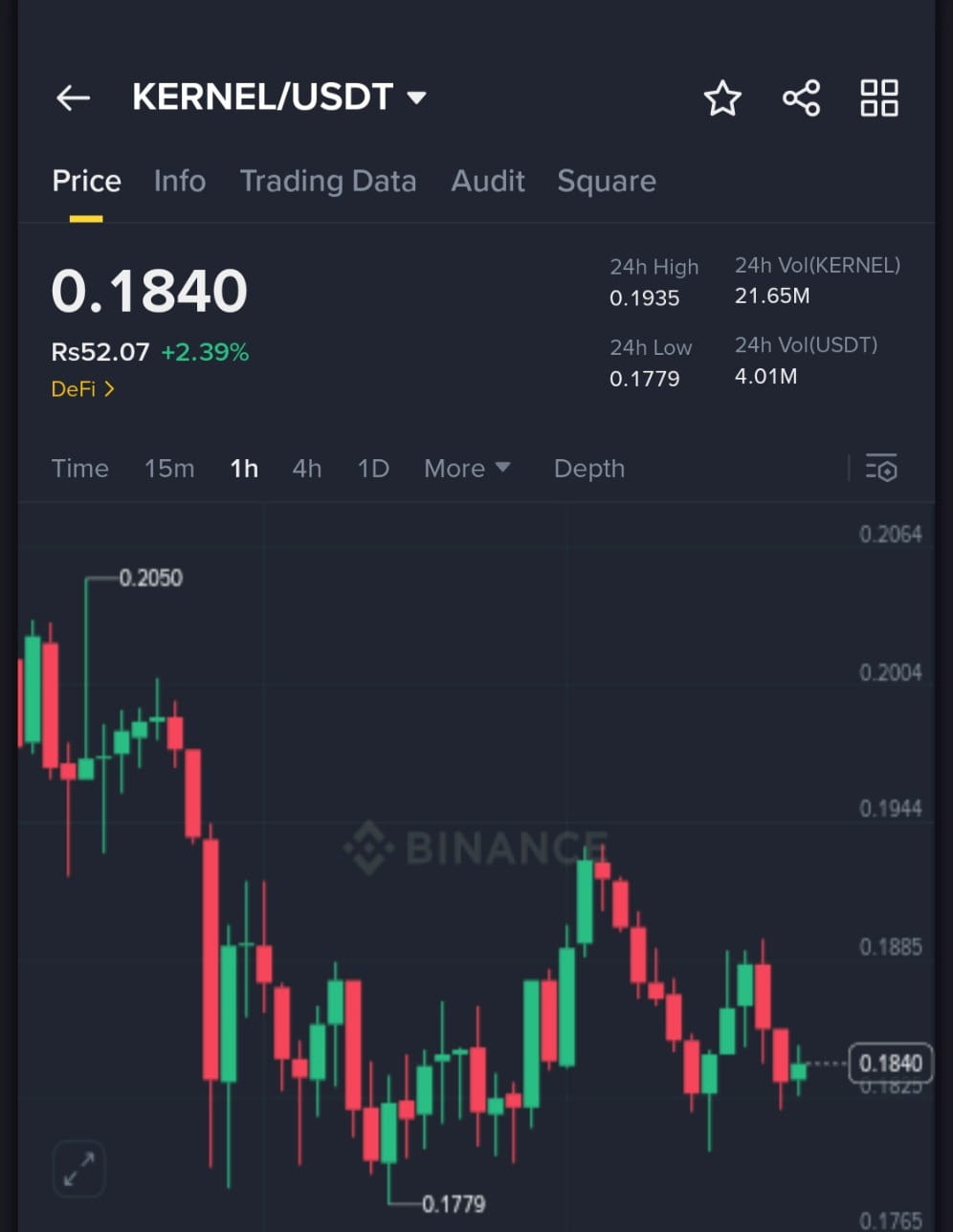953x1232 pixels.
Task: Open chart settings icon beside Depth
Action: click(x=881, y=468)
